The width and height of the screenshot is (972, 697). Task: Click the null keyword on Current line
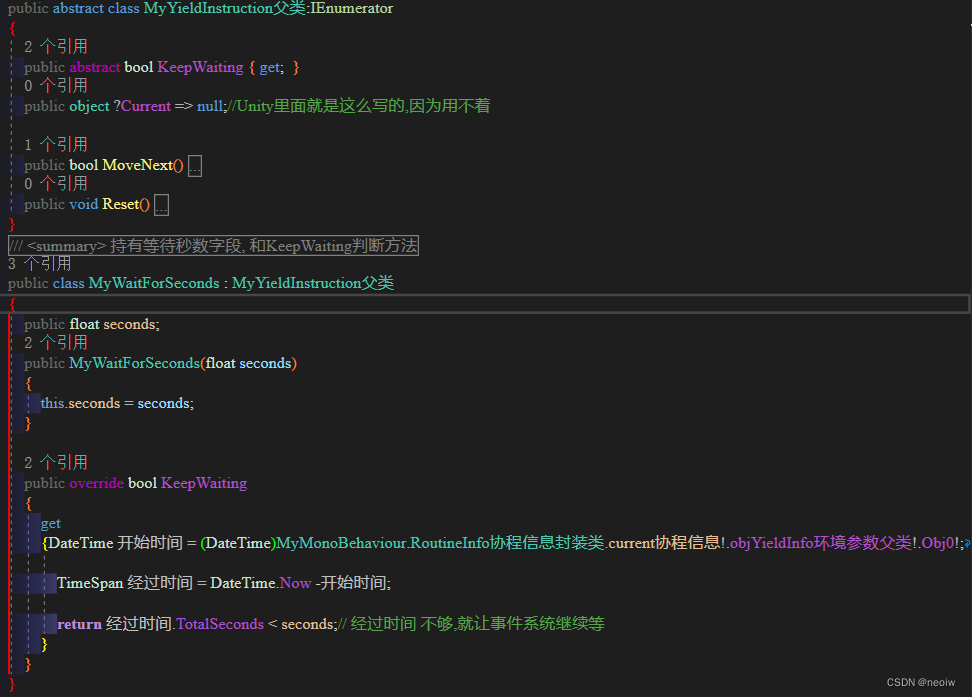pos(208,105)
